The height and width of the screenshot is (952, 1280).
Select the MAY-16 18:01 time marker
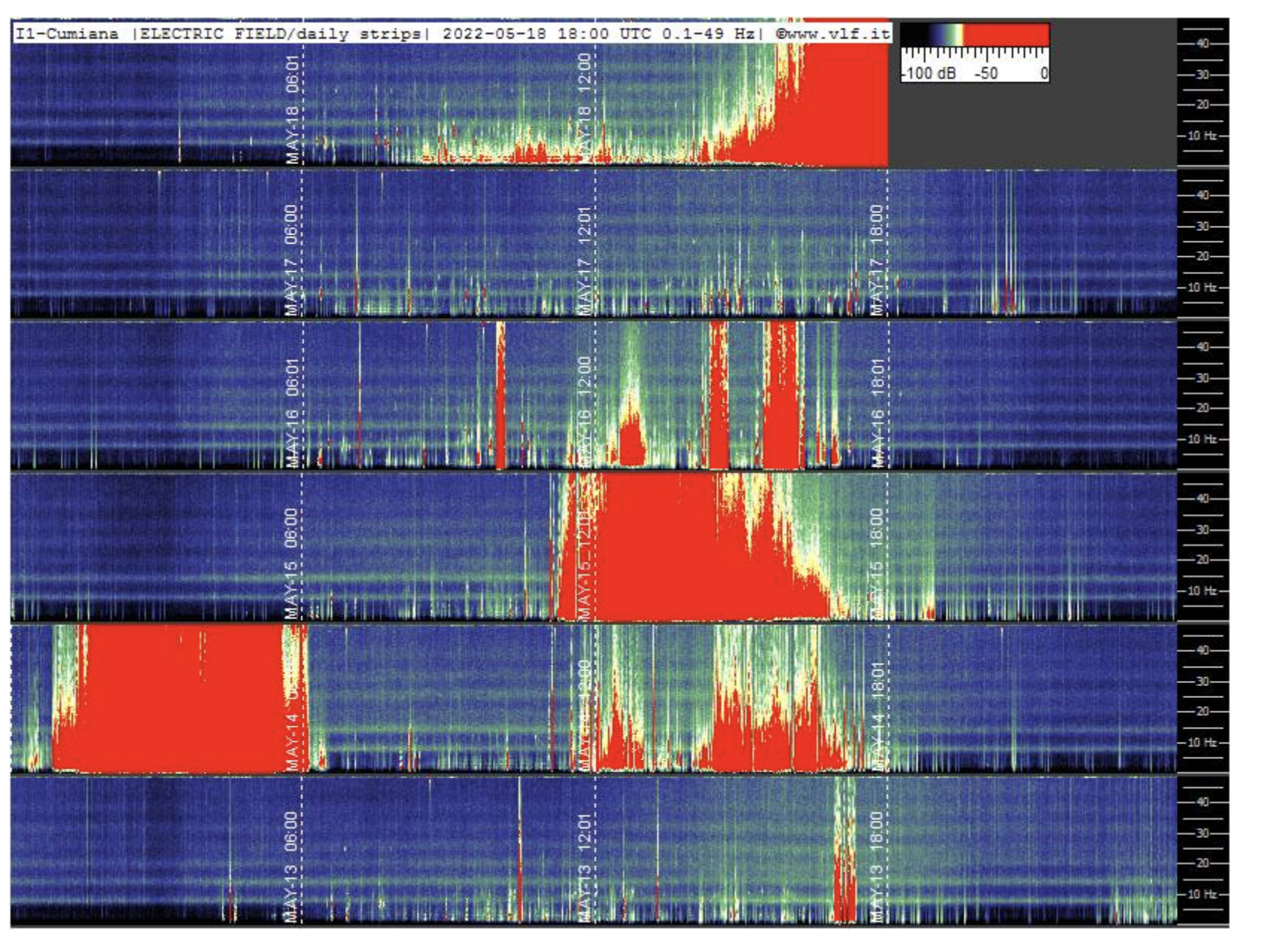pos(877,413)
